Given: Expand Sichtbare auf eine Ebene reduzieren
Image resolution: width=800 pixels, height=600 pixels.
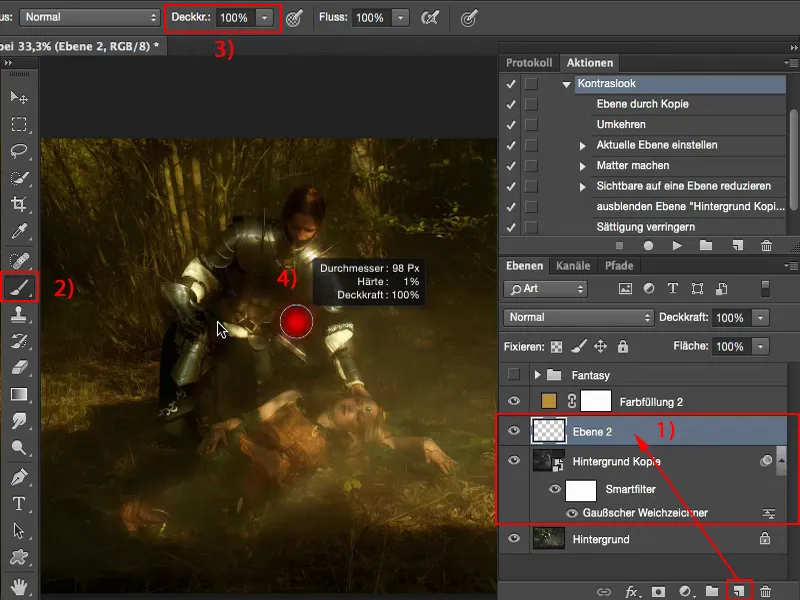Looking at the screenshot, I should pyautogui.click(x=582, y=187).
